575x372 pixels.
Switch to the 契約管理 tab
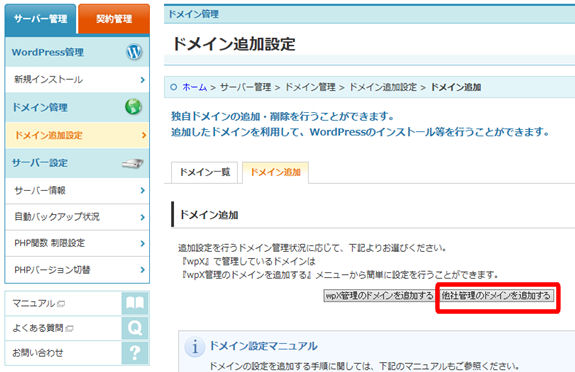(x=114, y=19)
